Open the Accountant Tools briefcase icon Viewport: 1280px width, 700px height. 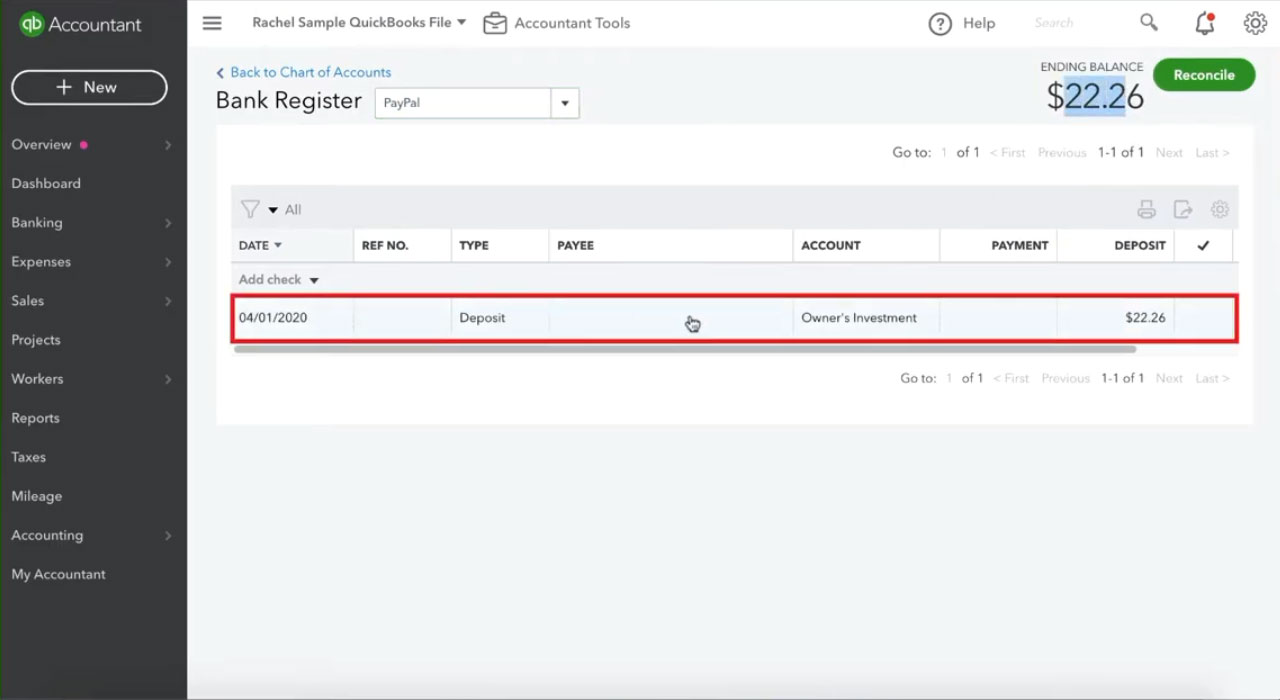tap(495, 23)
